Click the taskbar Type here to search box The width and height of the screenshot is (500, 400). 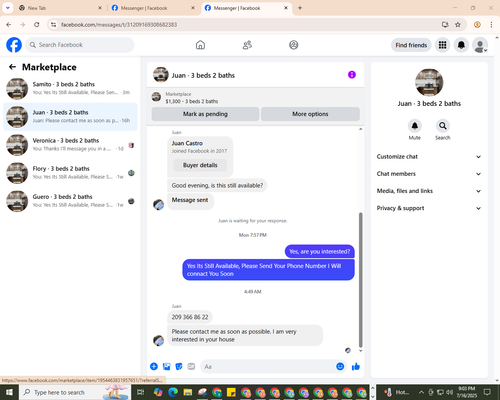[74, 392]
